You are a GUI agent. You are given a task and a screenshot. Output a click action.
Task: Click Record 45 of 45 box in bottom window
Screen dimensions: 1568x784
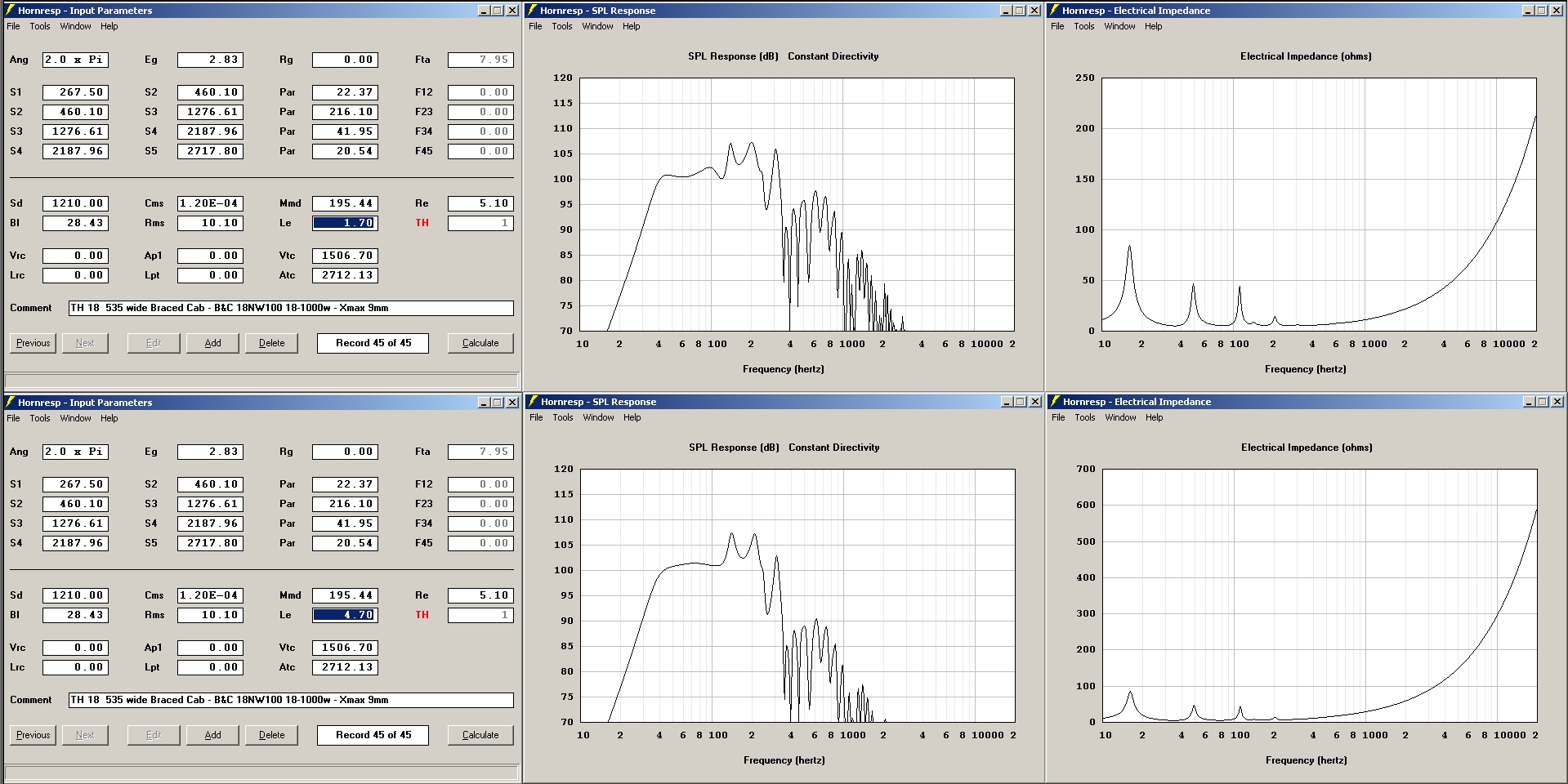tap(373, 735)
